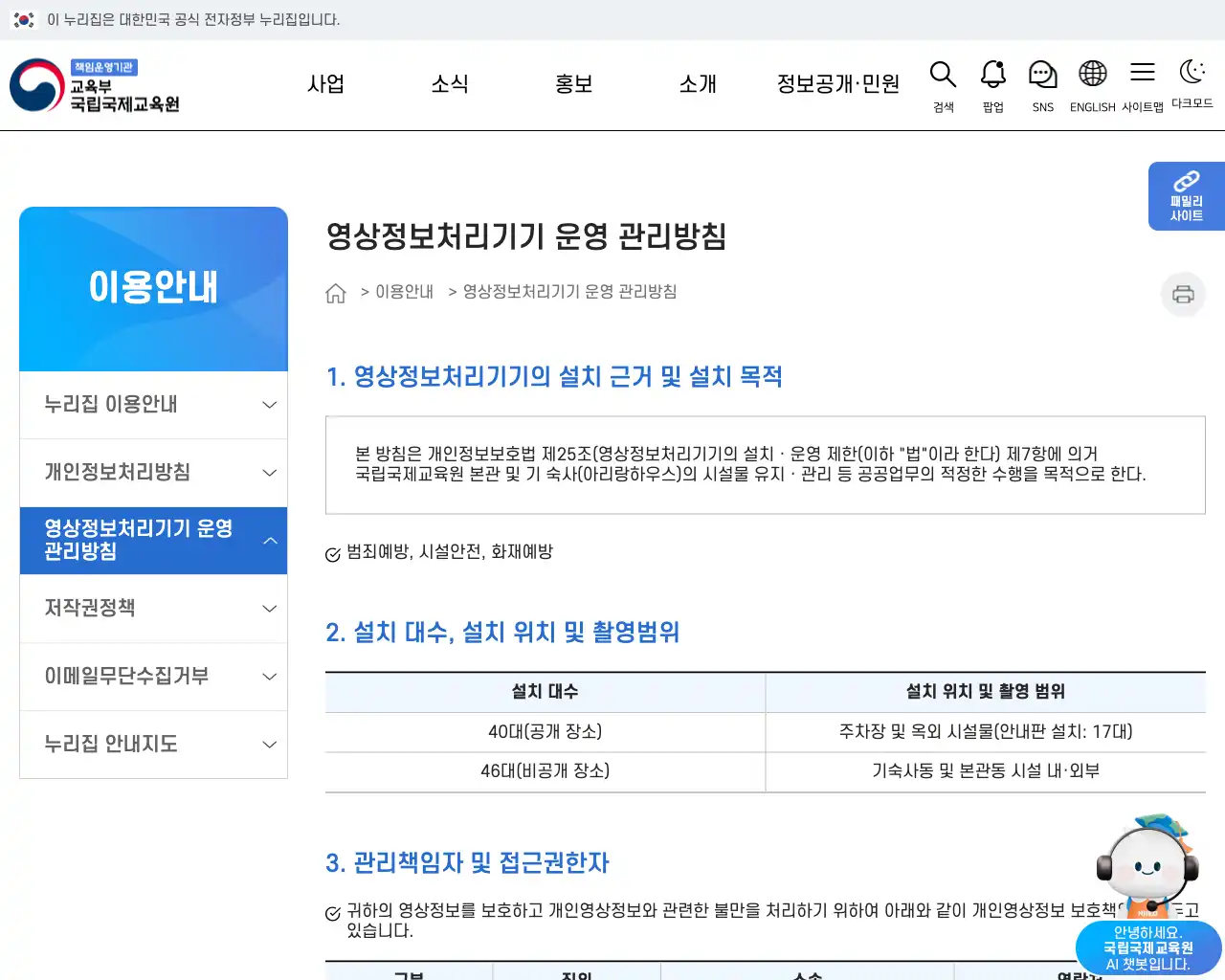This screenshot has width=1225, height=980.
Task: Open the 사업 menu
Action: click(x=325, y=84)
